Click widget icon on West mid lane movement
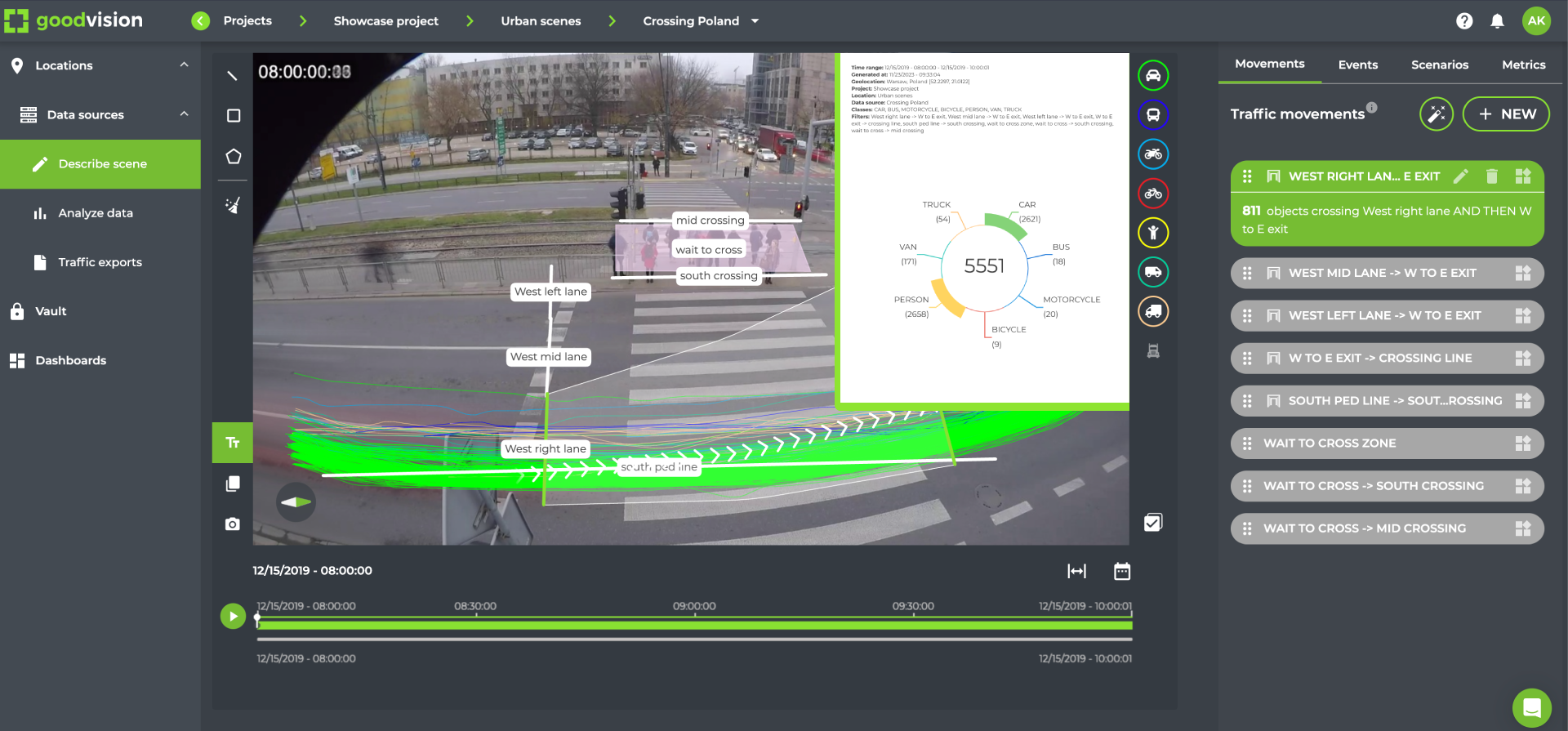The height and width of the screenshot is (731, 1568). point(1523,273)
